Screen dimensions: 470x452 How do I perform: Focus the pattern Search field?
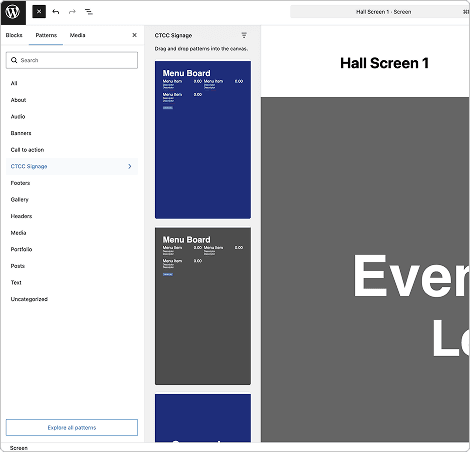(72, 60)
